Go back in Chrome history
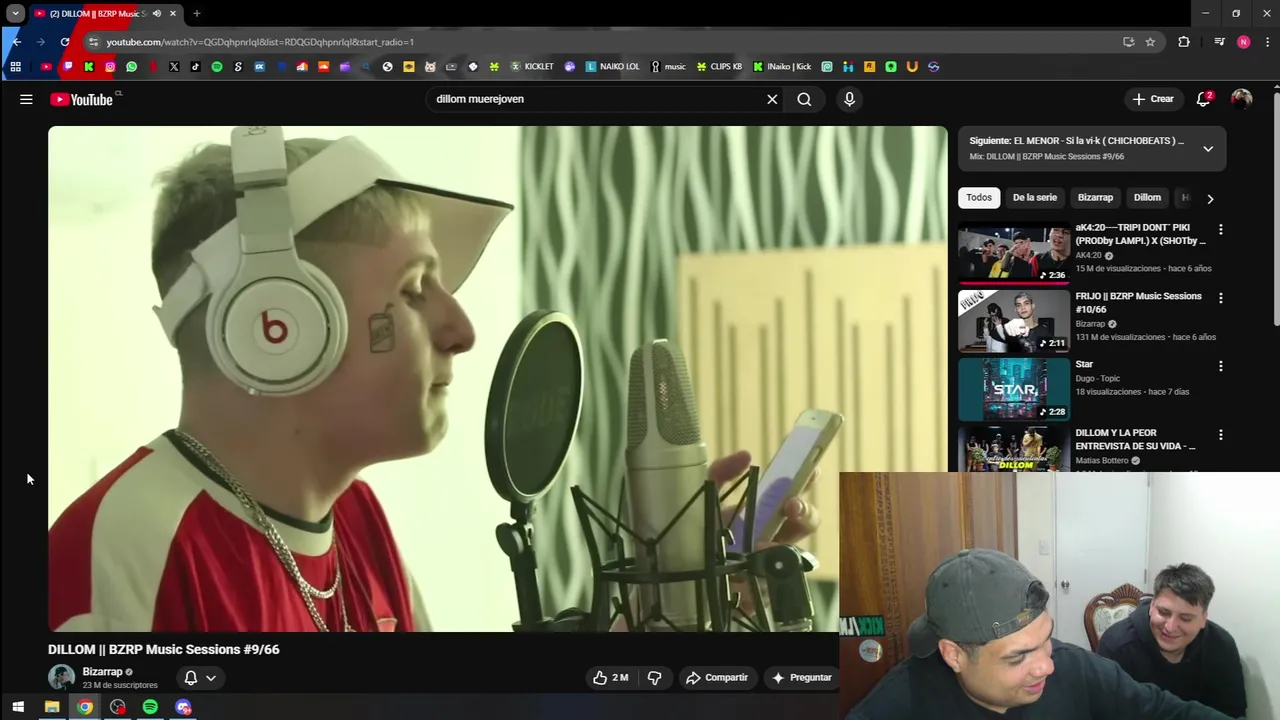The width and height of the screenshot is (1280, 720). (x=16, y=42)
